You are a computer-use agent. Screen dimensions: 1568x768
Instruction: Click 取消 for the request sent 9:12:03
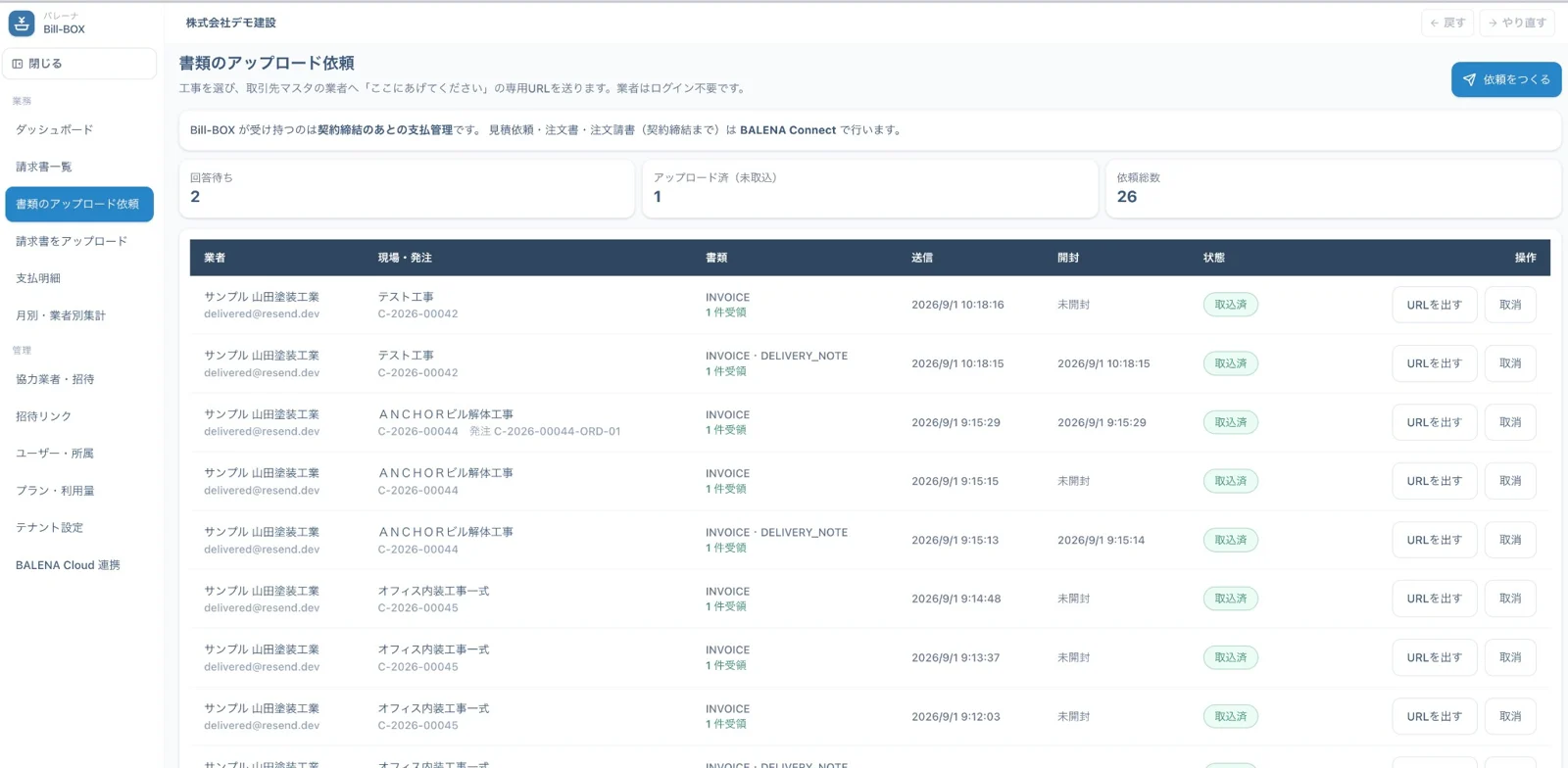pyautogui.click(x=1510, y=716)
